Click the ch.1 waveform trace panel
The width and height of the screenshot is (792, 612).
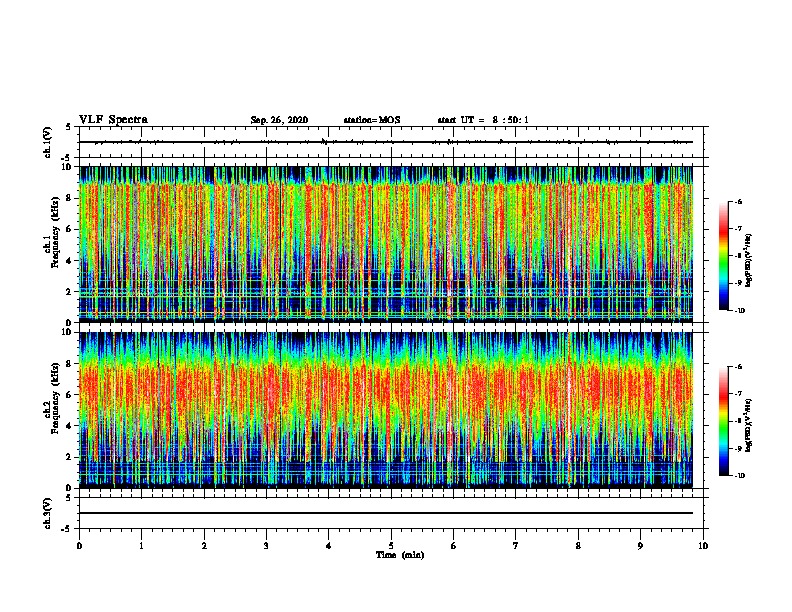393,142
